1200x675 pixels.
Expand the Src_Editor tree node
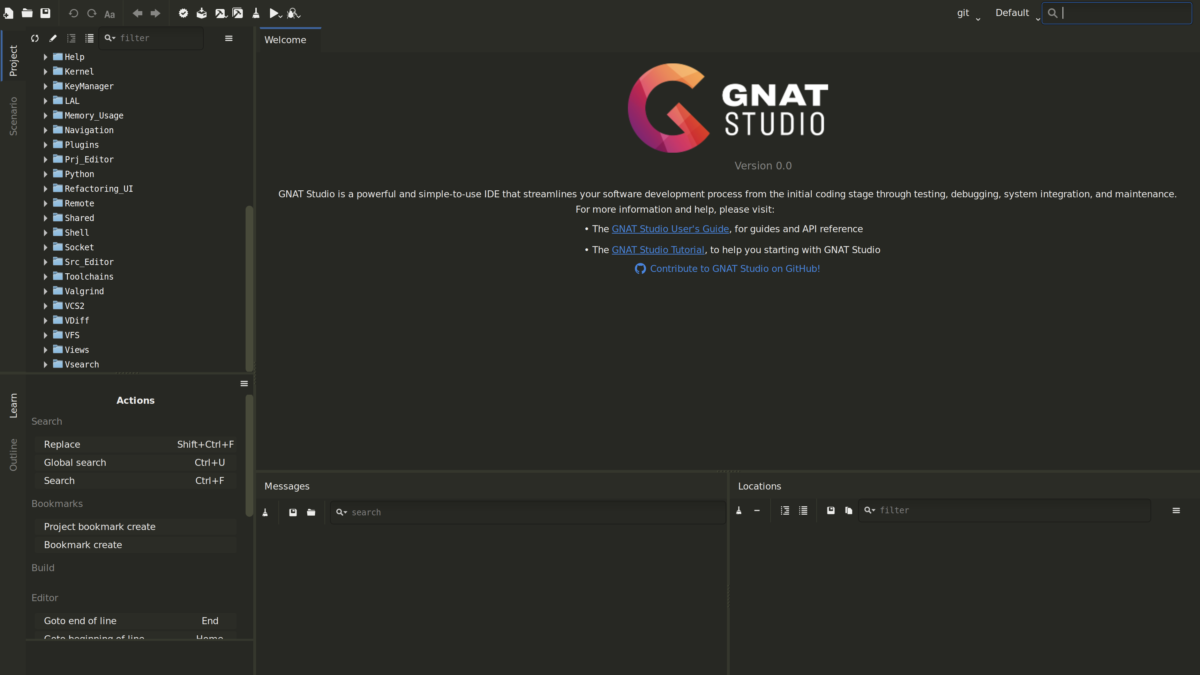[46, 262]
